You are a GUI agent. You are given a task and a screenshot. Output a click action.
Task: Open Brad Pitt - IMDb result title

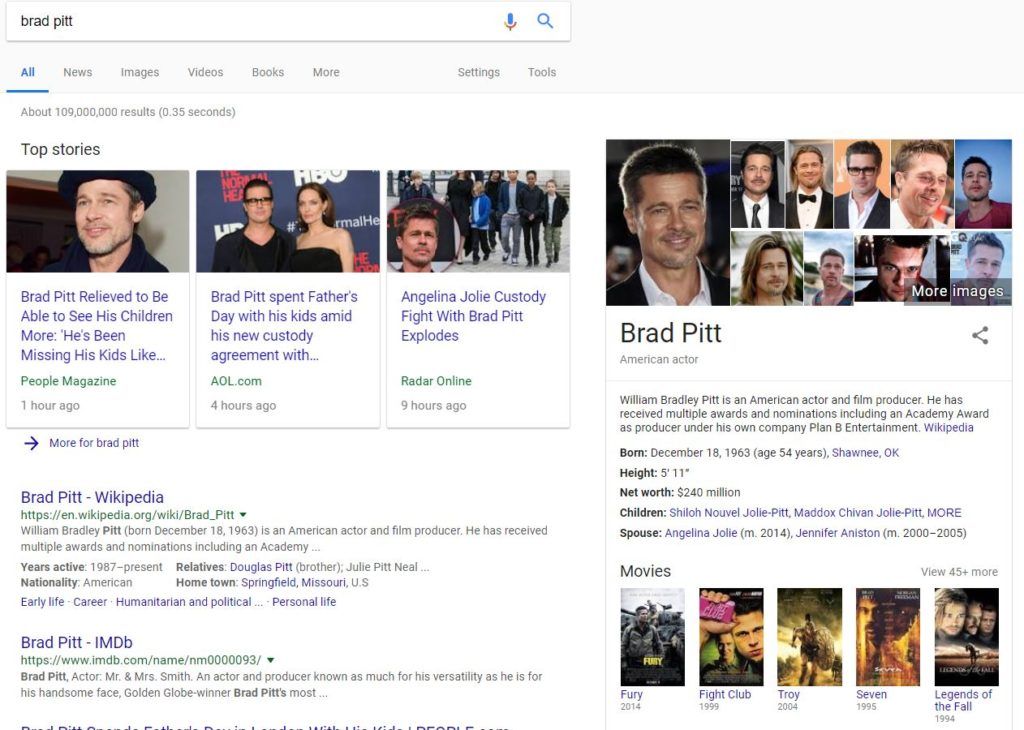(76, 643)
